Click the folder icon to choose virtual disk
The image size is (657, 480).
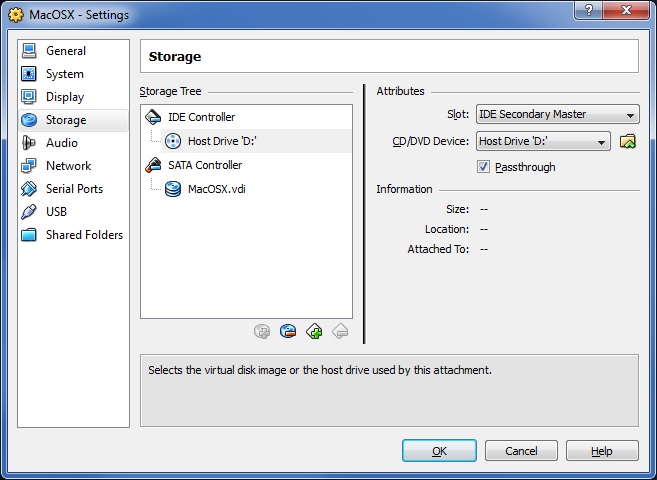[628, 141]
